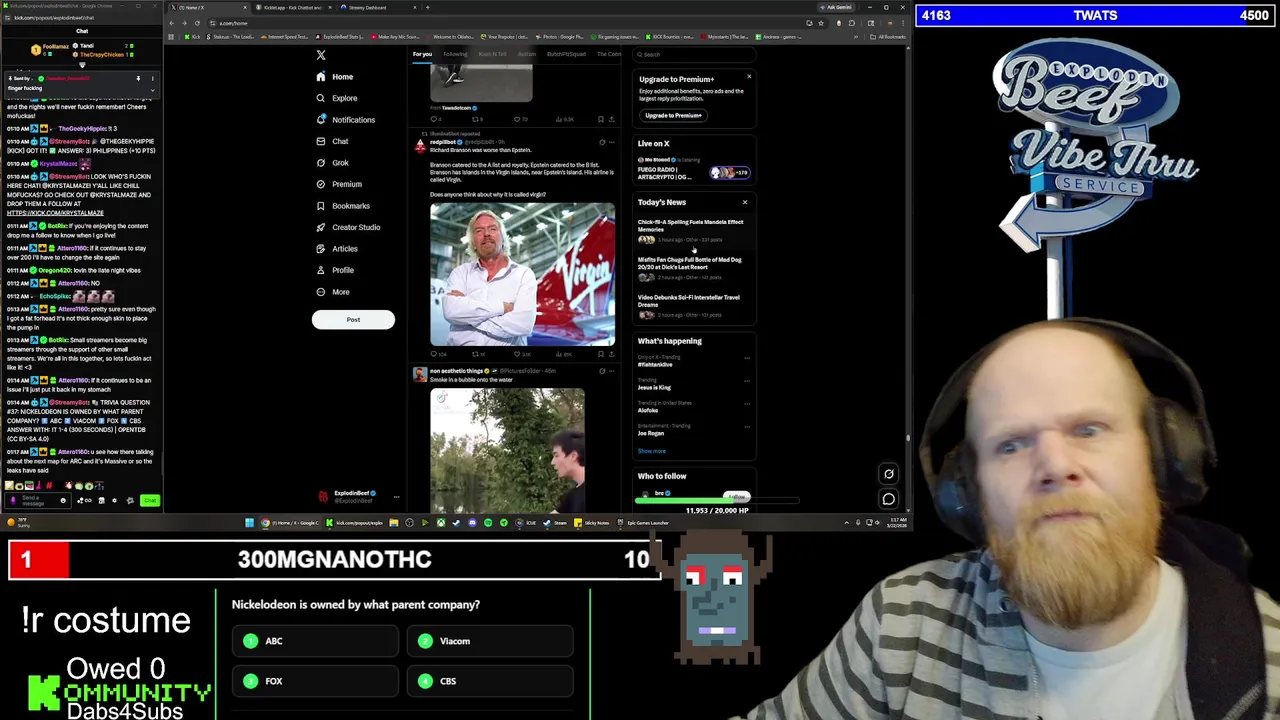Select the Viacom trivia answer
Screen dimensions: 1280x720
pos(490,641)
